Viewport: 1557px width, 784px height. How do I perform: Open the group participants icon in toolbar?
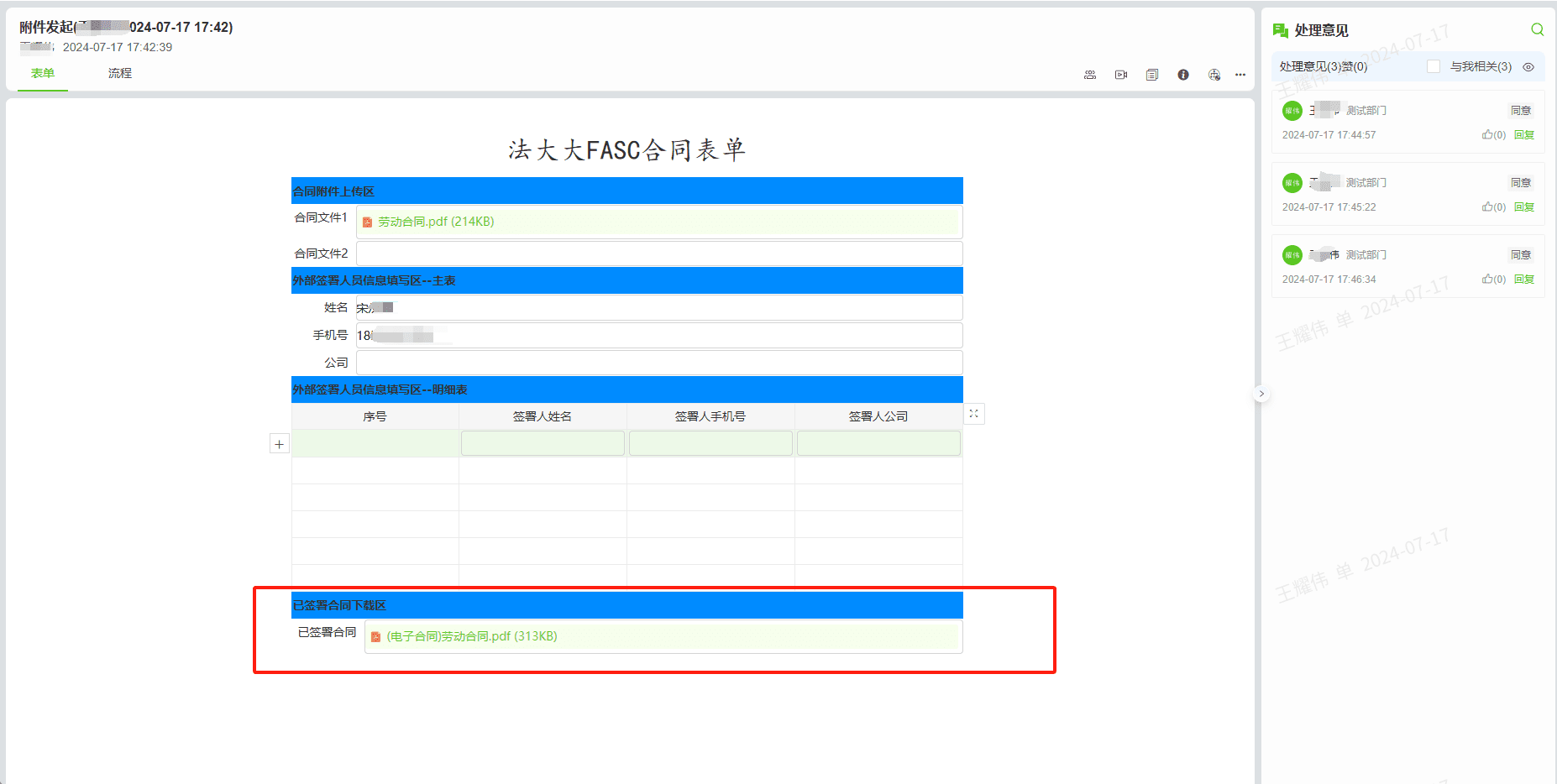1090,75
